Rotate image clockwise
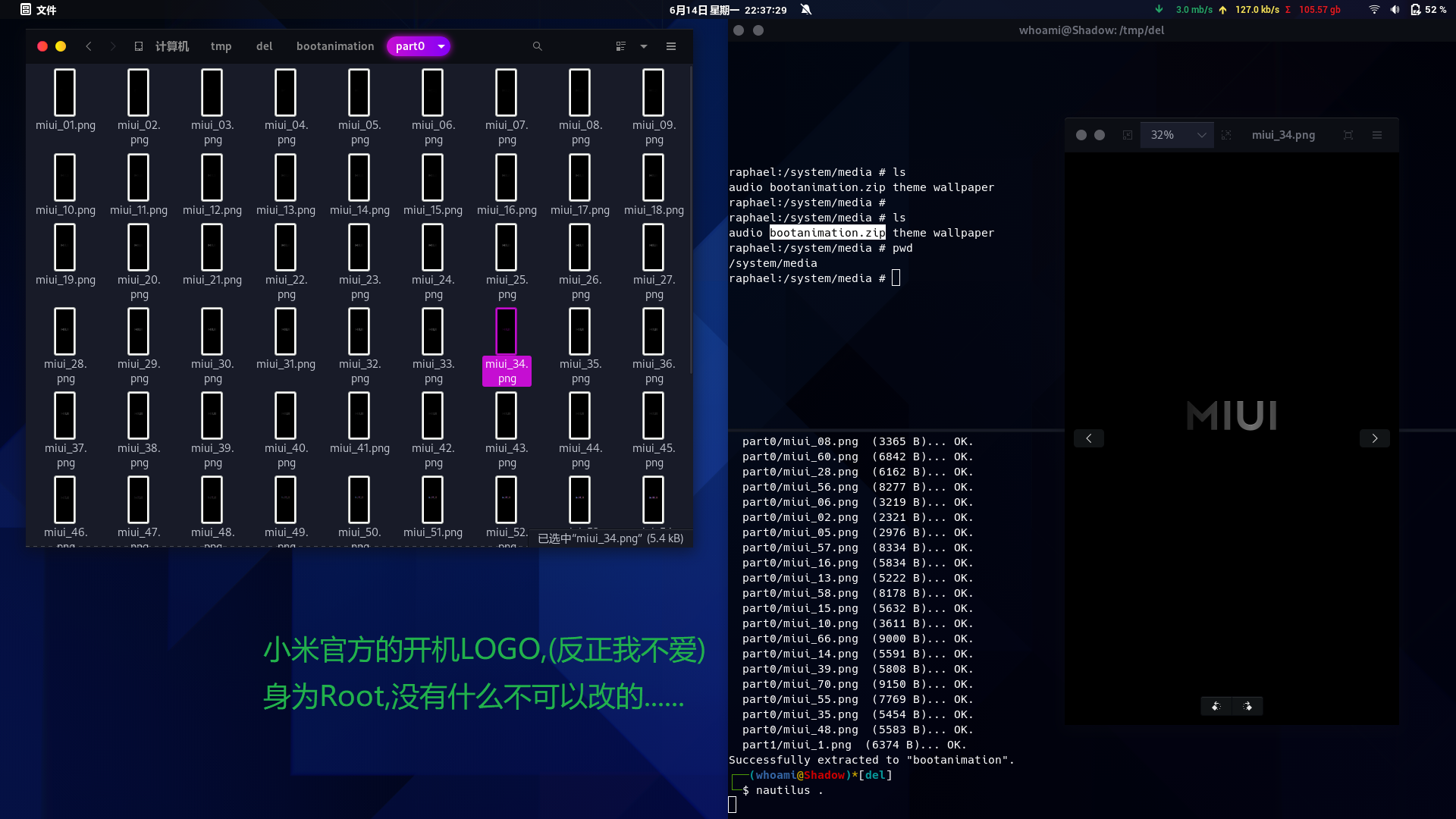This screenshot has width=1456, height=819. [x=1247, y=706]
